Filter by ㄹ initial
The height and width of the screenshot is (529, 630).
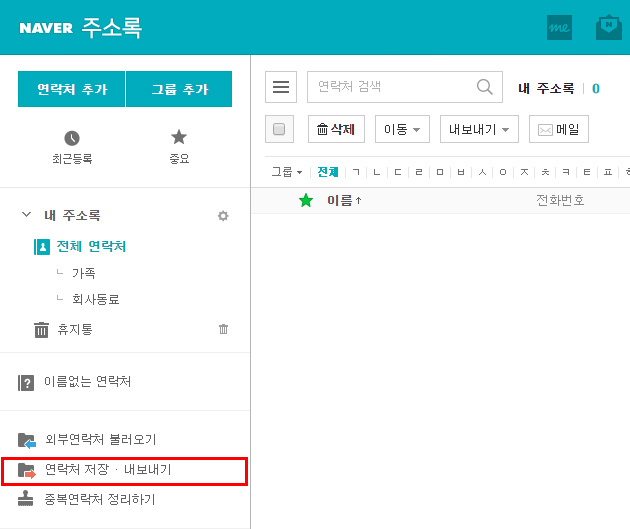click(419, 172)
